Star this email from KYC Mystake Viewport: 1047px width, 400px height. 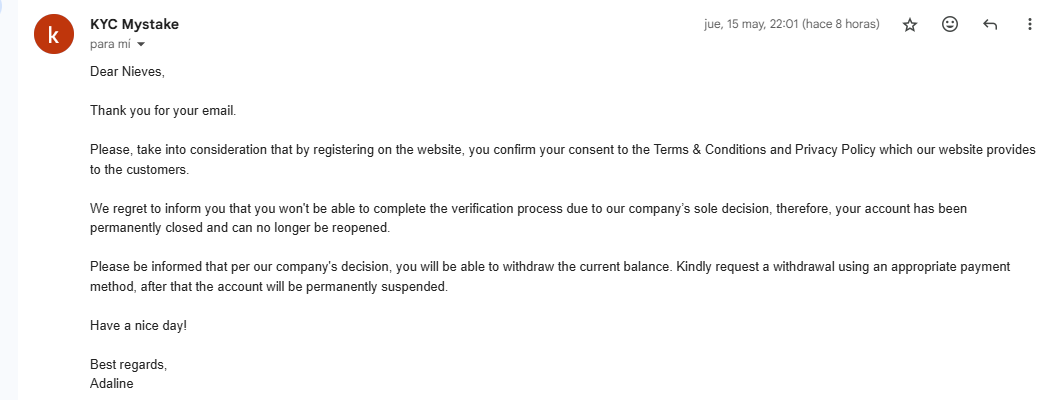[910, 25]
